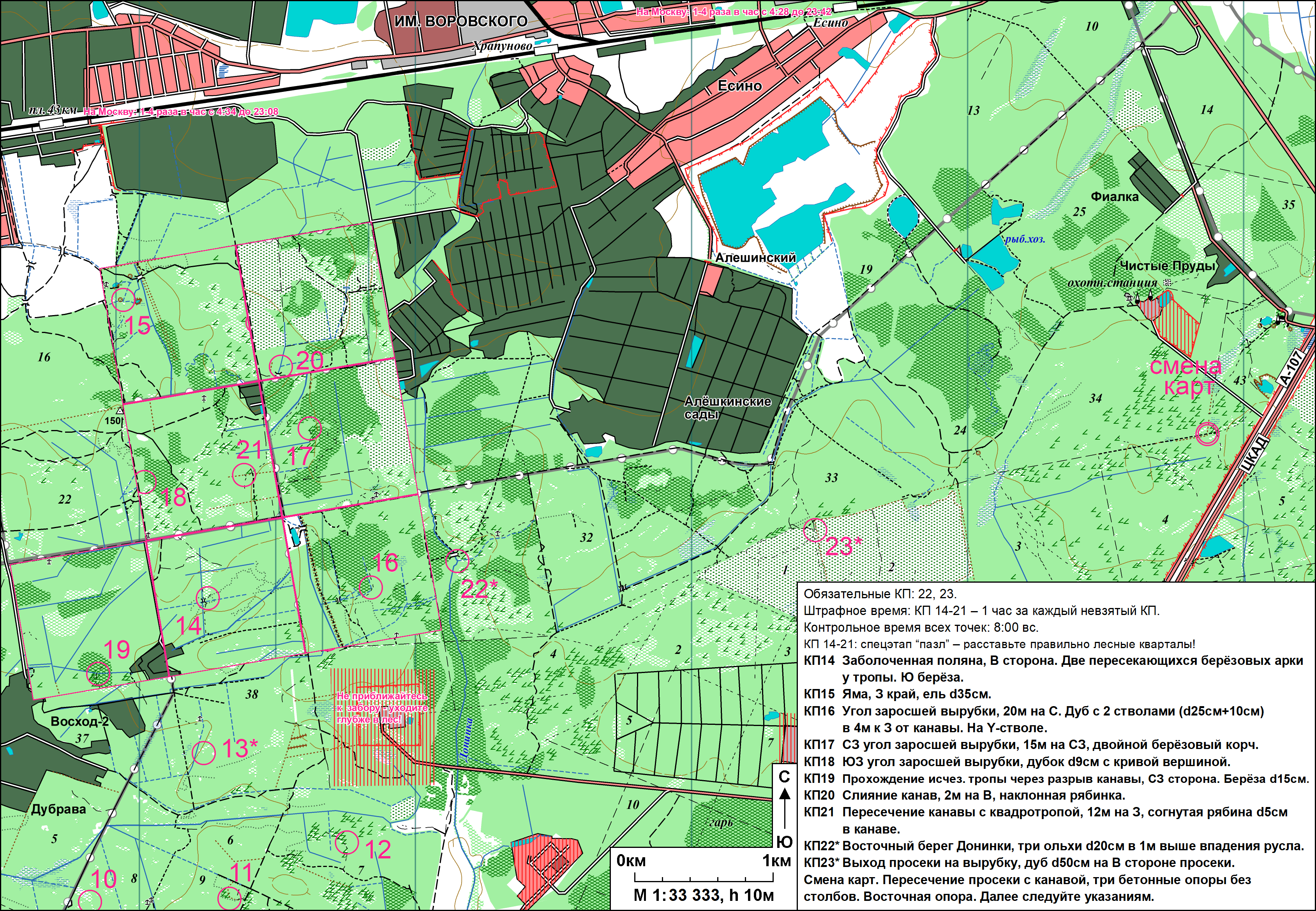Select control point circle 18
Viewport: 1316px width, 911px height.
click(x=145, y=481)
